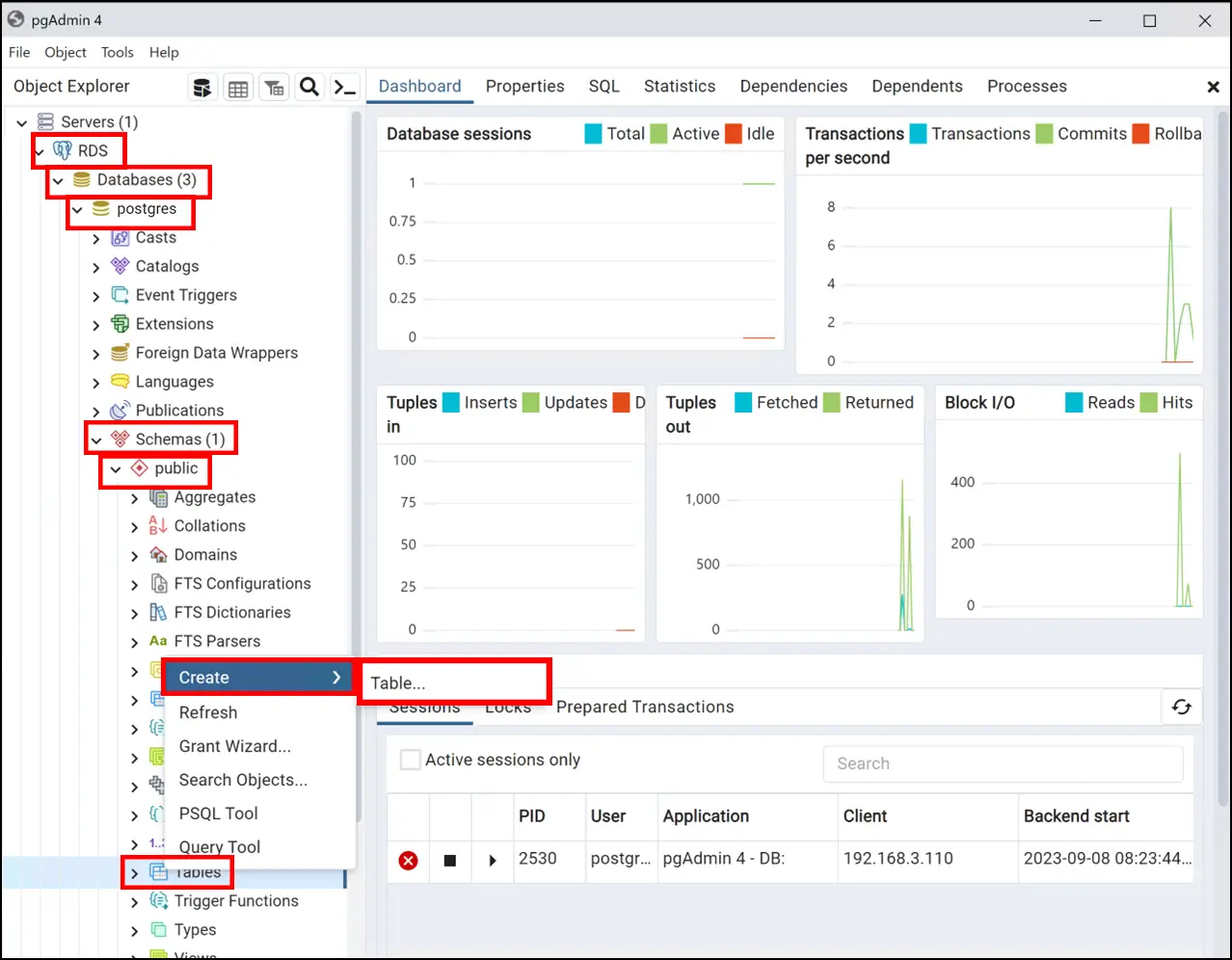
Task: Enable the Active sessions only checkbox
Action: 411,760
